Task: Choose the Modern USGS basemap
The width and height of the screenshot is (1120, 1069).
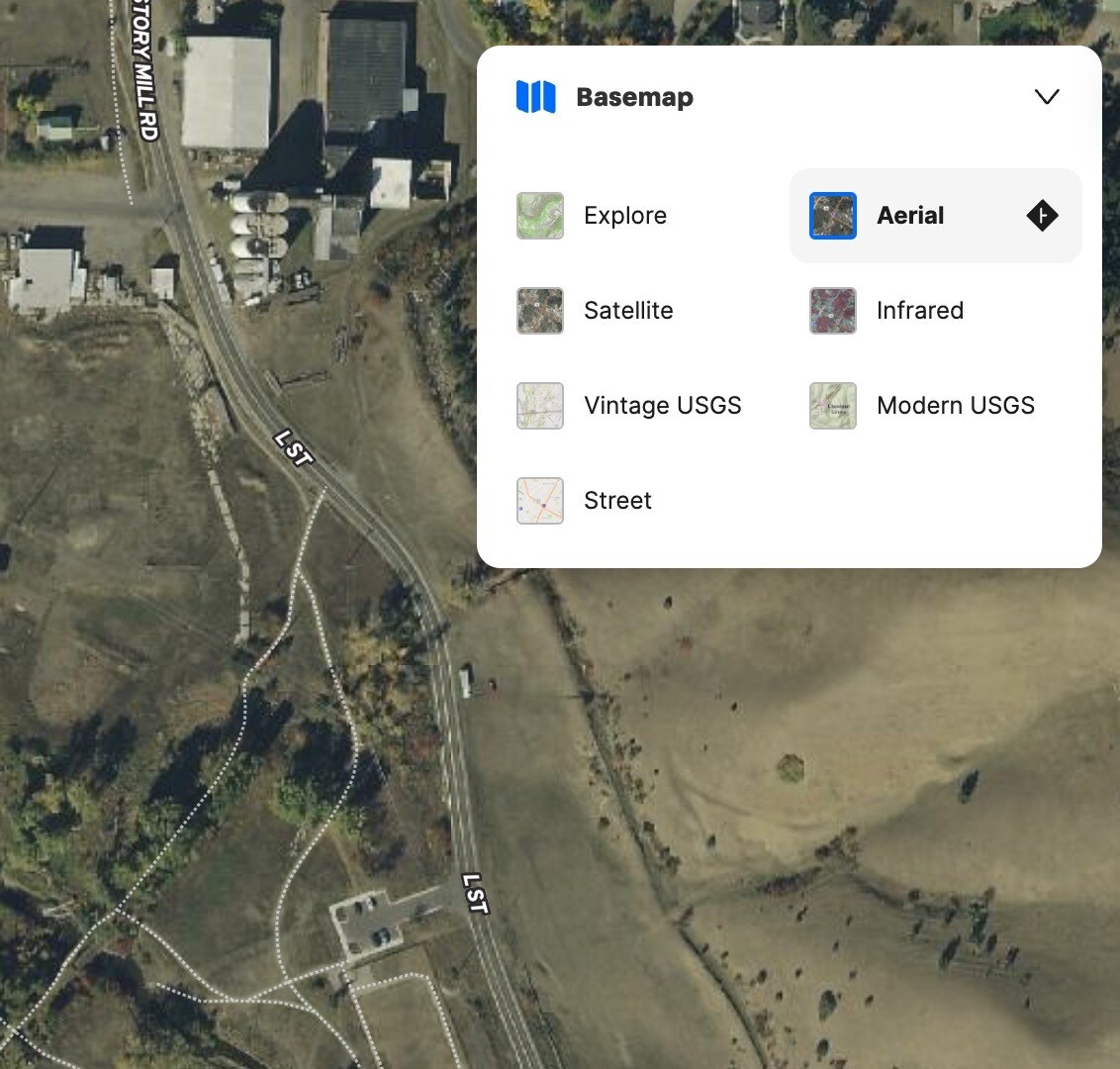Action: click(x=955, y=405)
